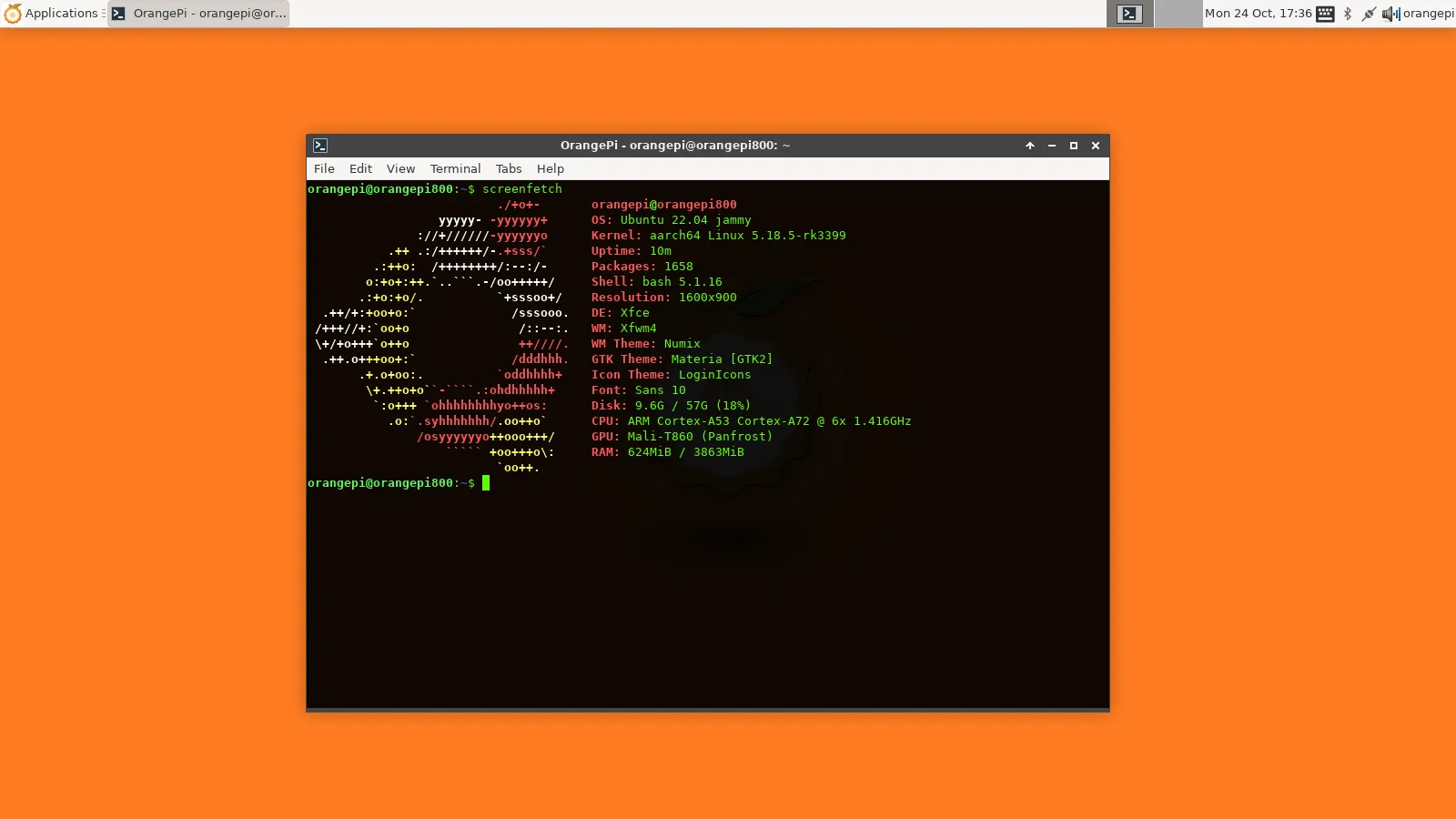Open the Tabs menu
1456x819 pixels.
(x=509, y=169)
